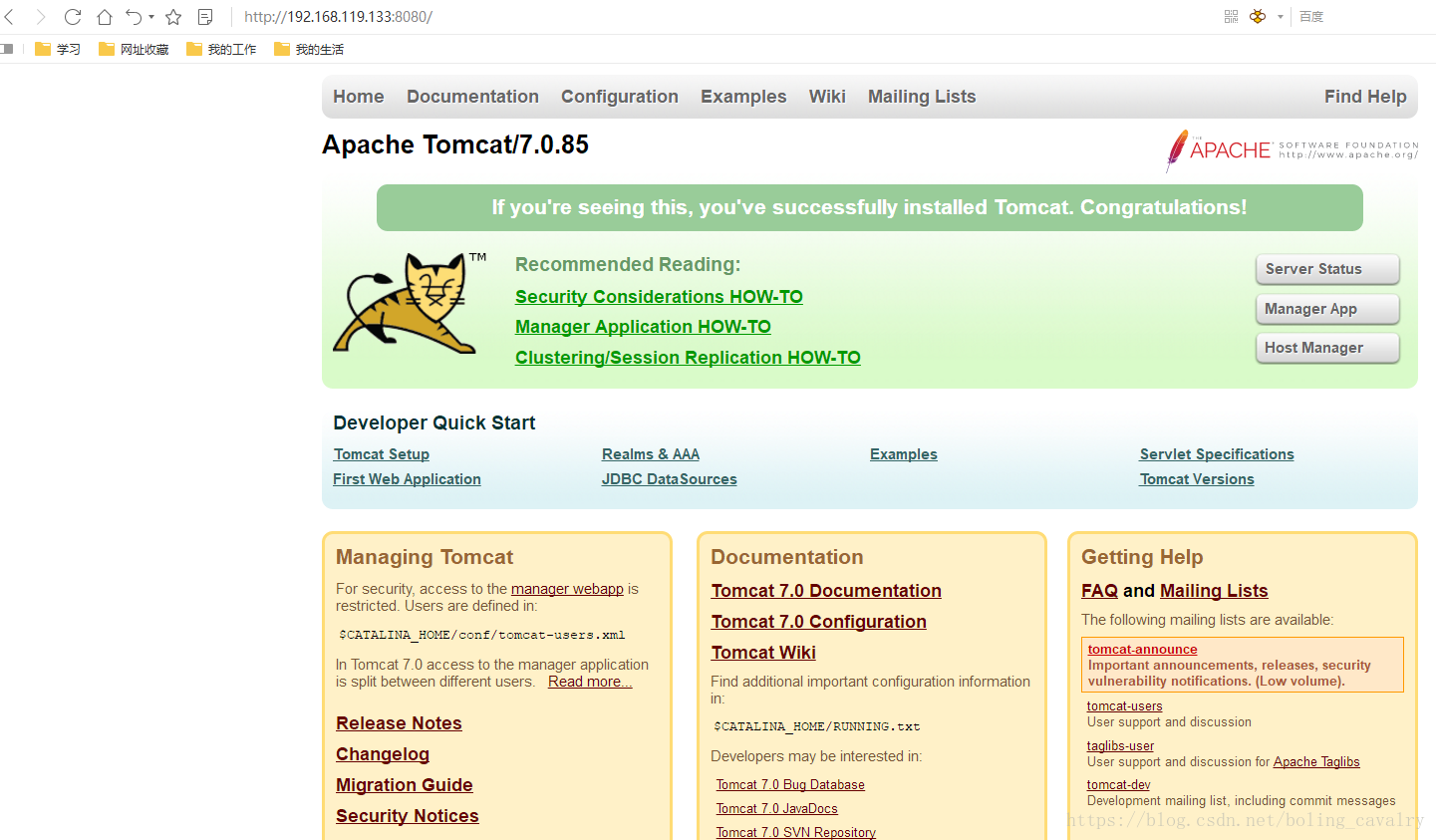Open the Tomcat Versions link
This screenshot has height=840, width=1436.
click(1197, 479)
